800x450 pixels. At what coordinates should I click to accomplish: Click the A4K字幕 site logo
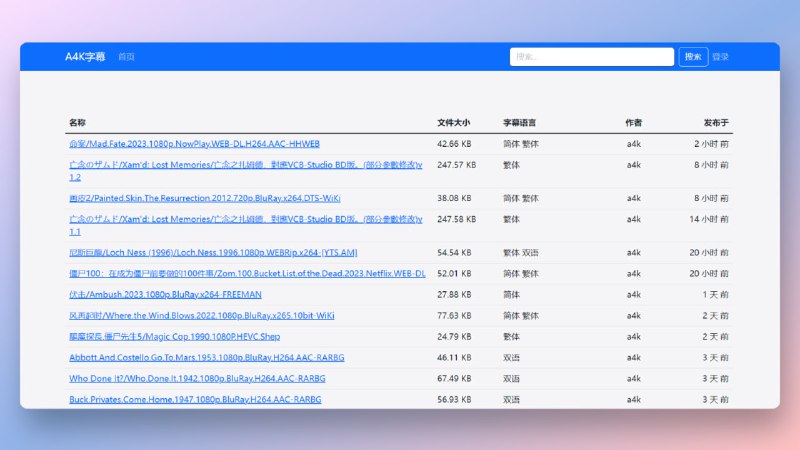click(85, 57)
